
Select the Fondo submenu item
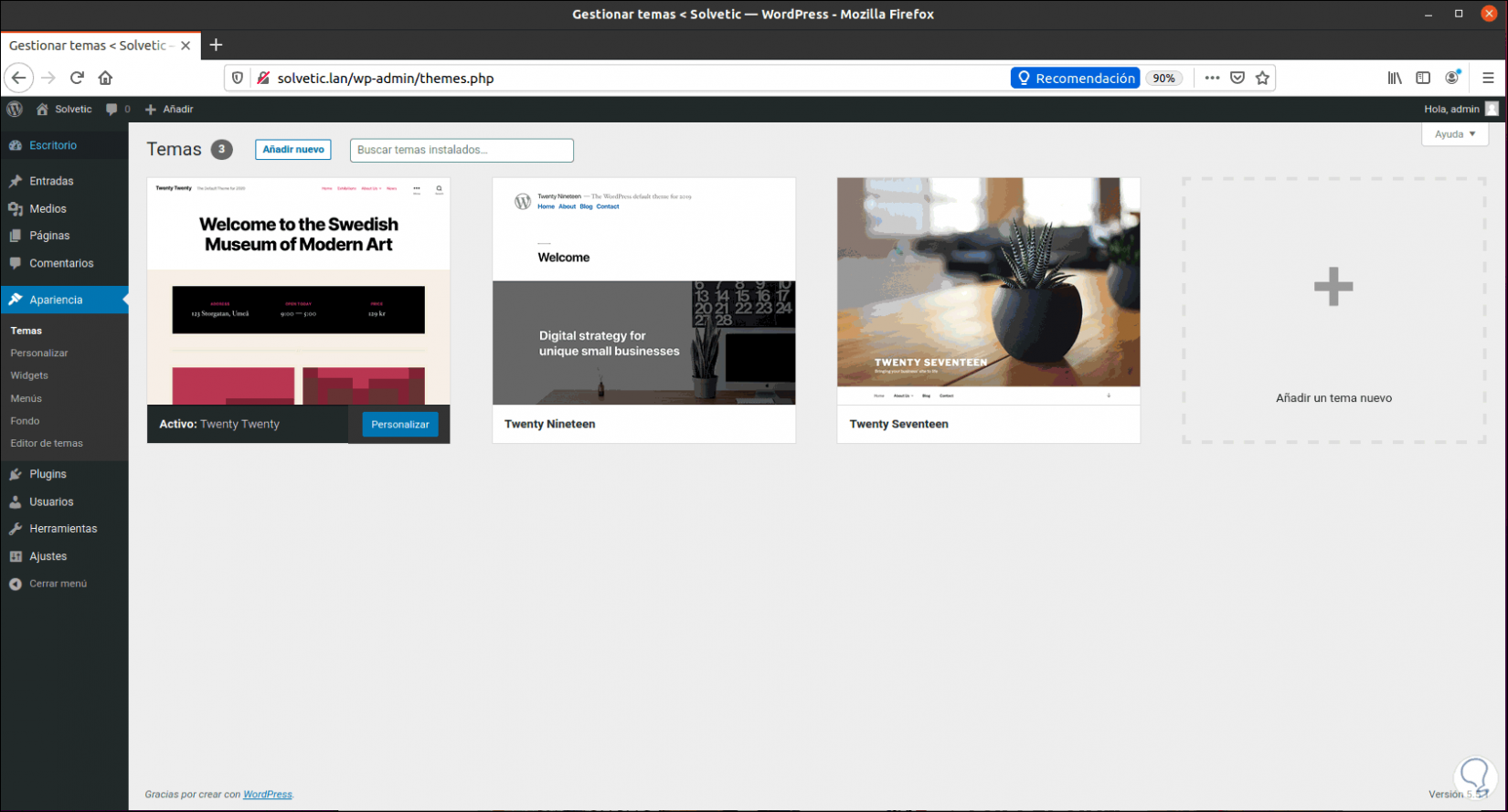25,421
